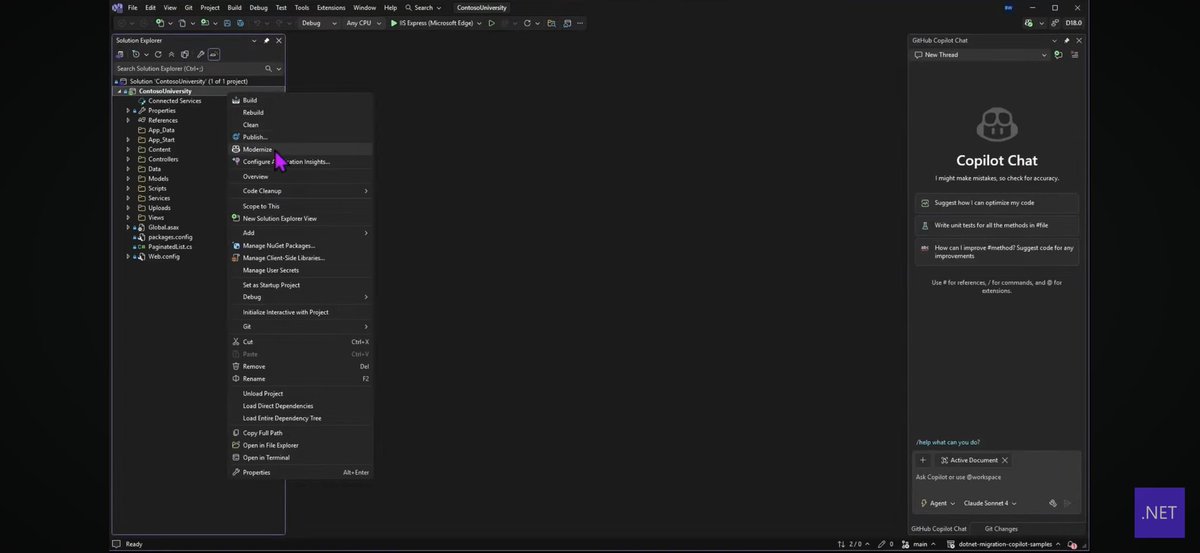Click the Start Without Debugging play icon
This screenshot has width=1200, height=553.
click(x=491, y=22)
